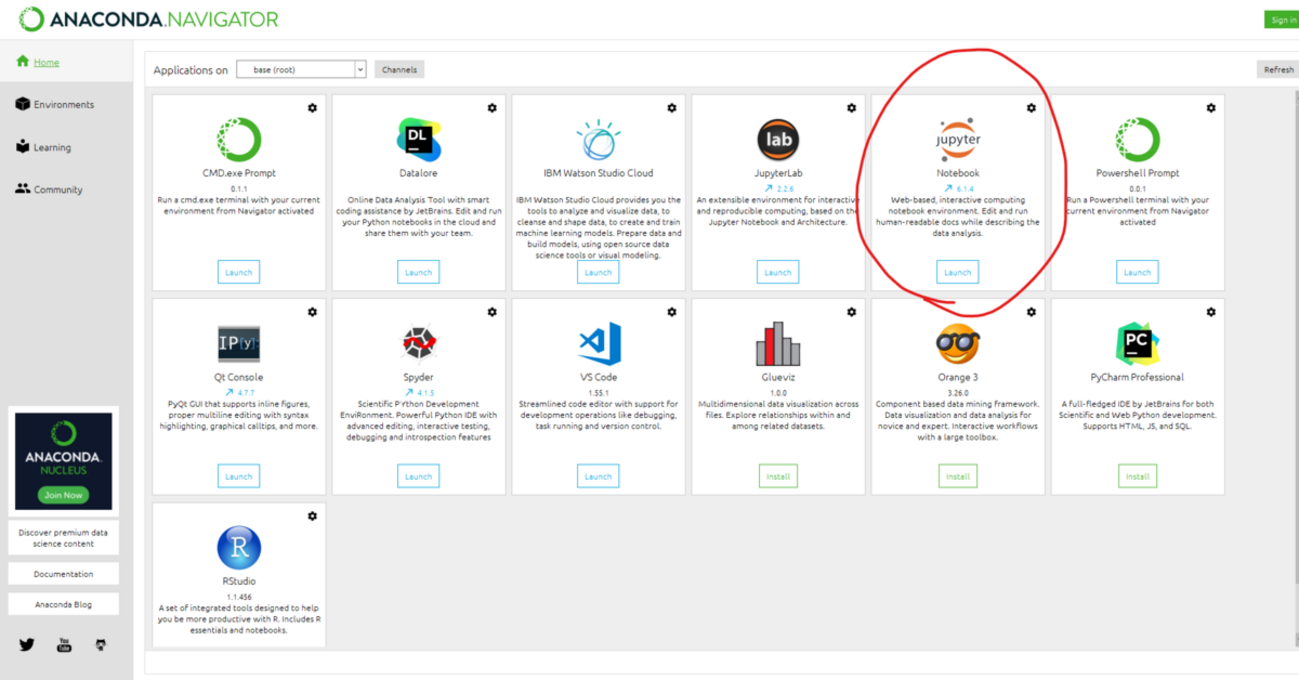Launch Qt Console
This screenshot has height=680, width=1299.
point(238,476)
